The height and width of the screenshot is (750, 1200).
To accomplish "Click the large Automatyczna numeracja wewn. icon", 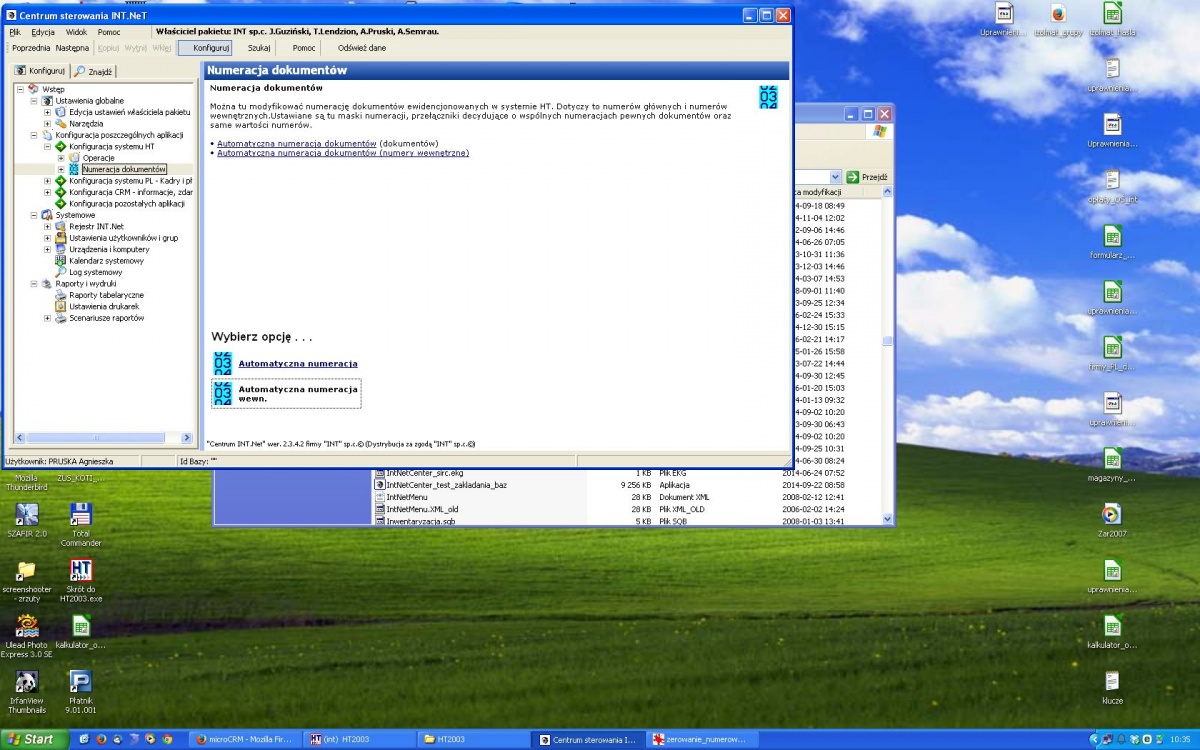I will pos(222,394).
